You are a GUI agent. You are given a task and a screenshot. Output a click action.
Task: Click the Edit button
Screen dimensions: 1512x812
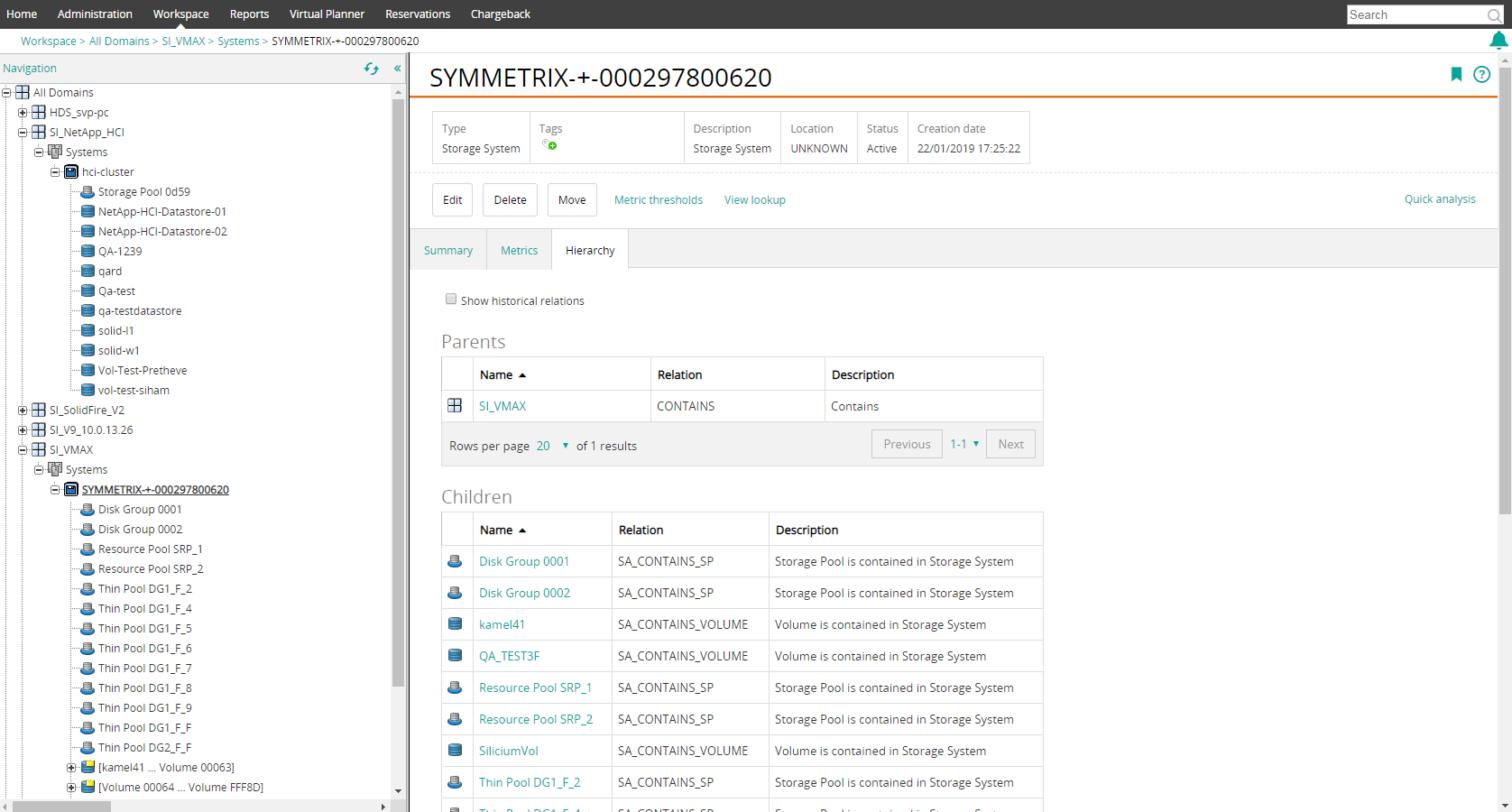click(x=453, y=200)
